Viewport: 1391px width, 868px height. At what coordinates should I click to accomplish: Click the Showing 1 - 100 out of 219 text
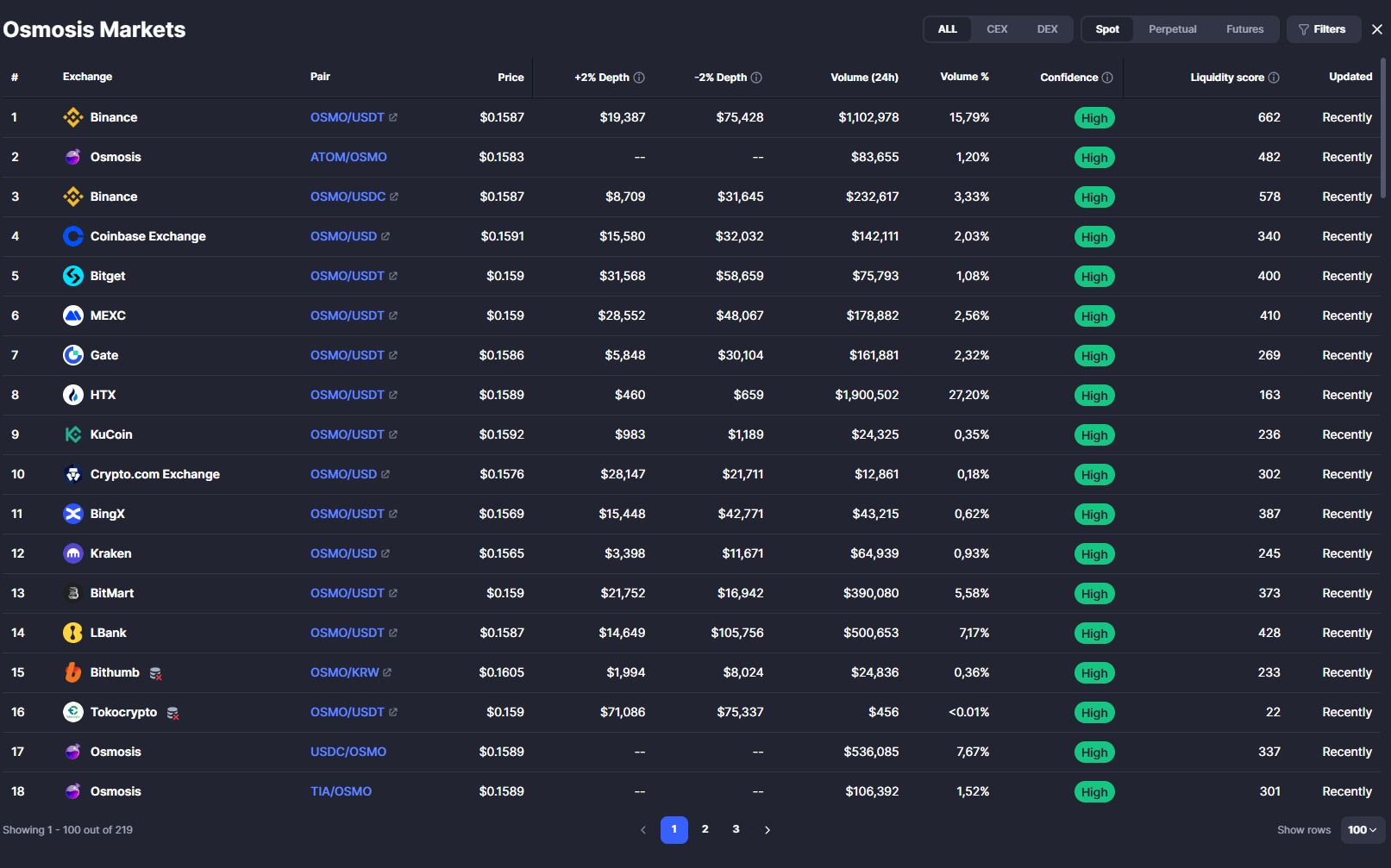click(x=68, y=830)
